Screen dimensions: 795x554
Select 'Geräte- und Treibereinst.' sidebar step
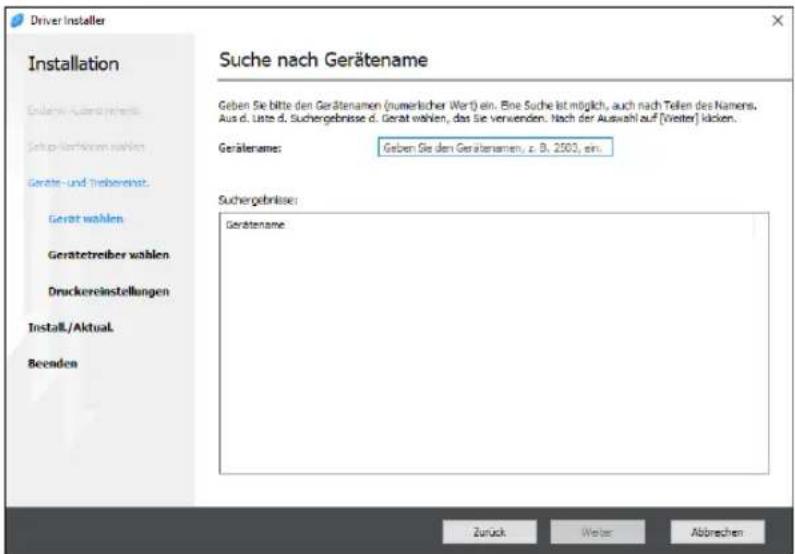point(88,182)
